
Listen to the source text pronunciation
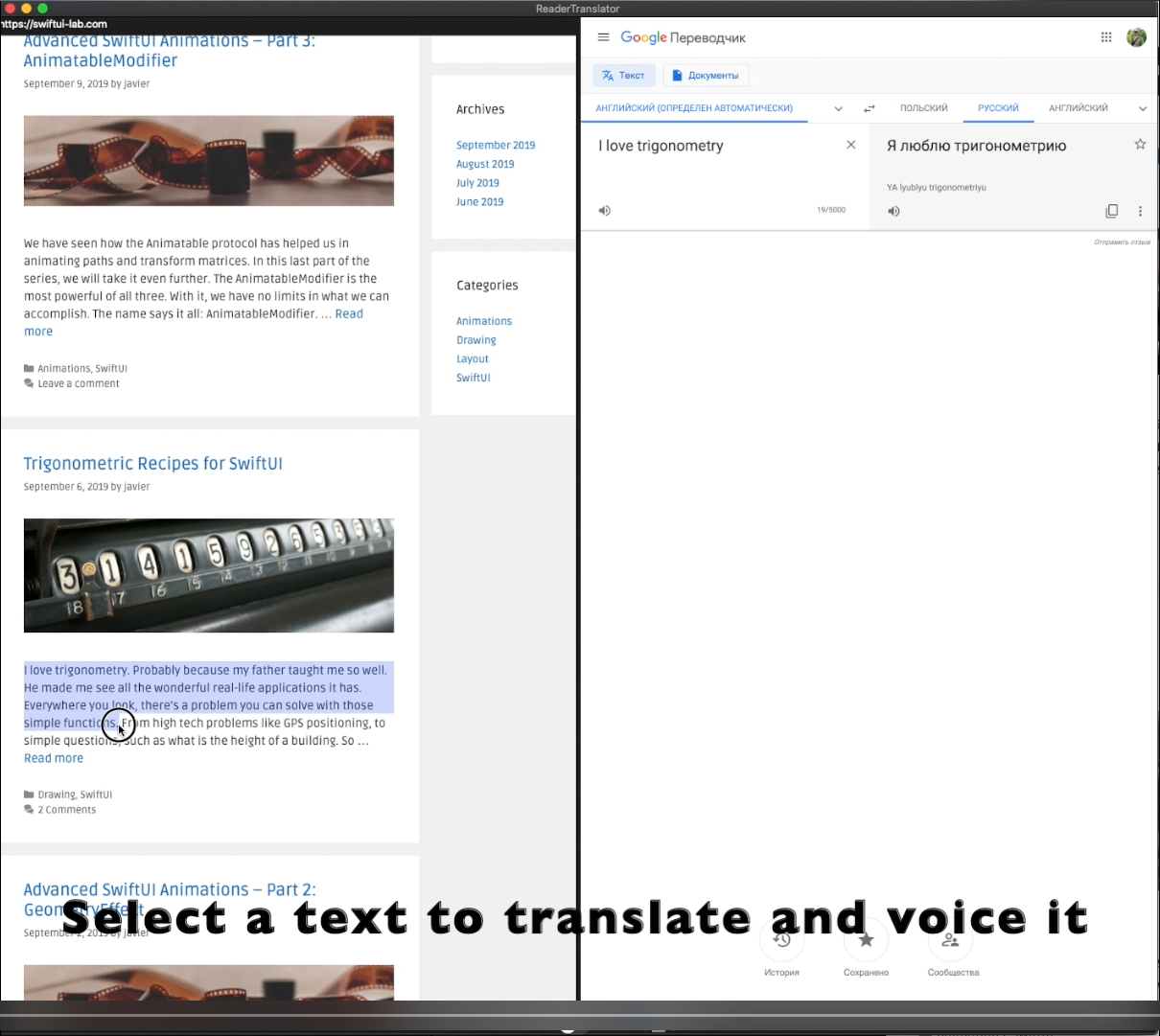tap(605, 211)
